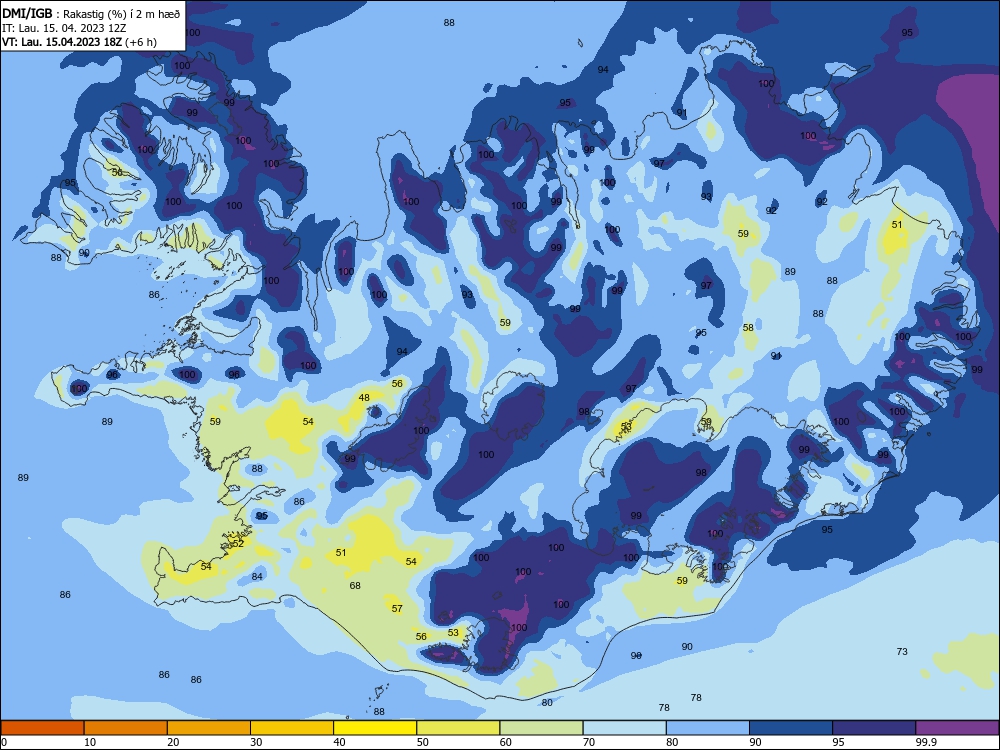
Task: Click the dark orange 0–10 legend swatch
Action: pos(42,728)
